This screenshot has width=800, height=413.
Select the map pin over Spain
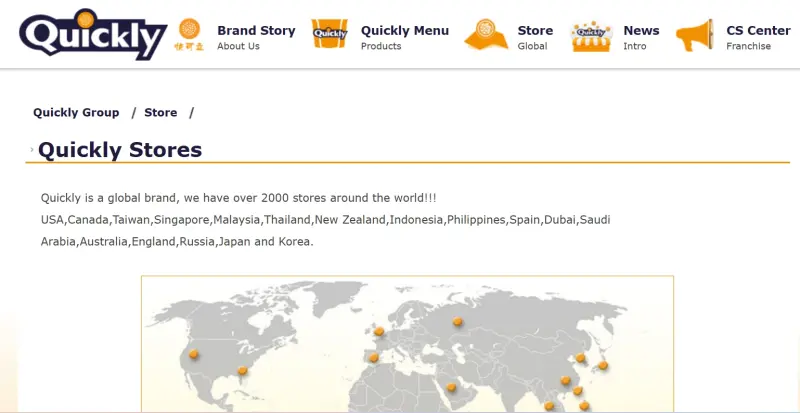click(x=373, y=357)
